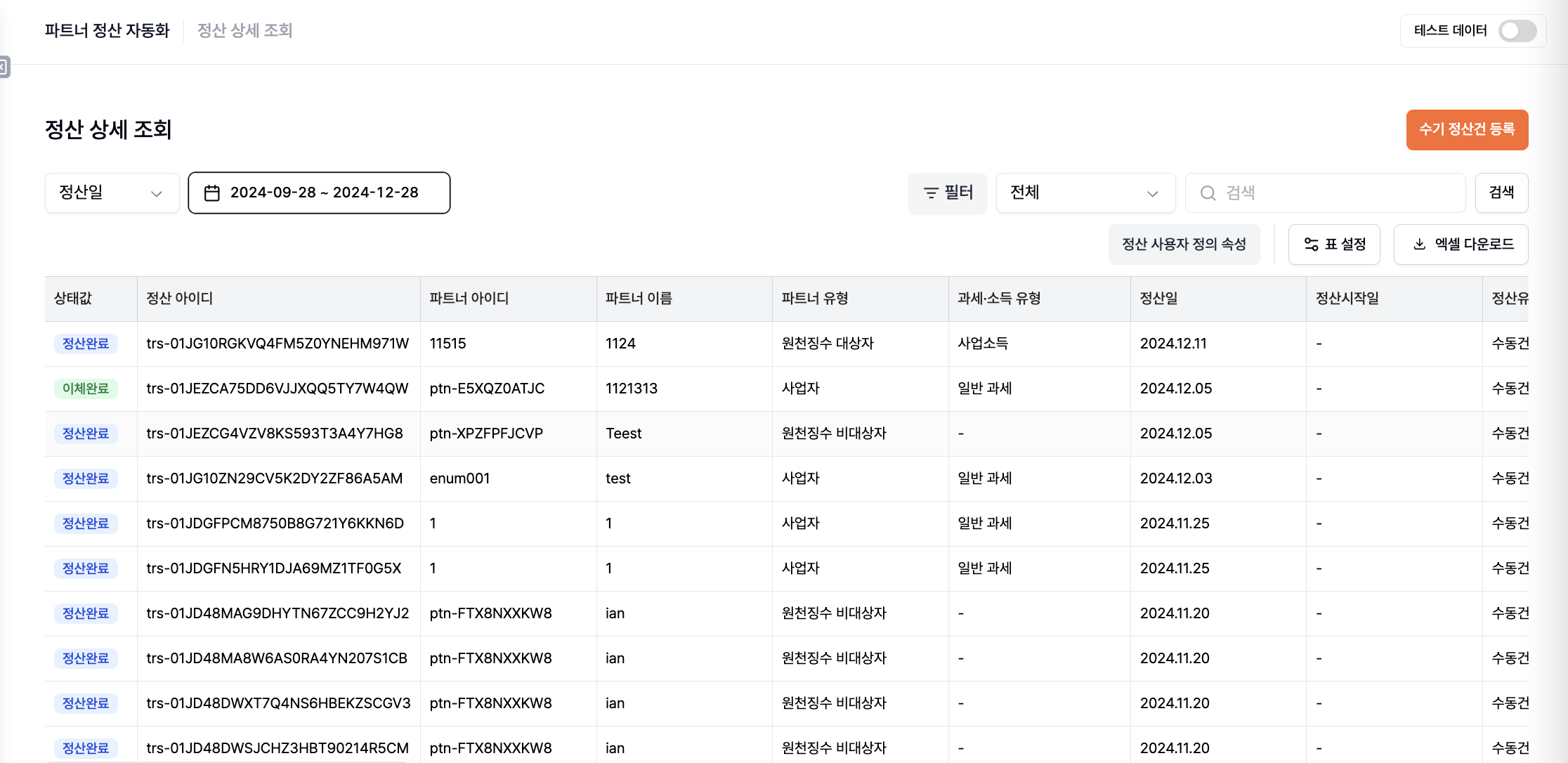Click the filter lines icon
This screenshot has height=763, width=1568.
click(x=931, y=193)
